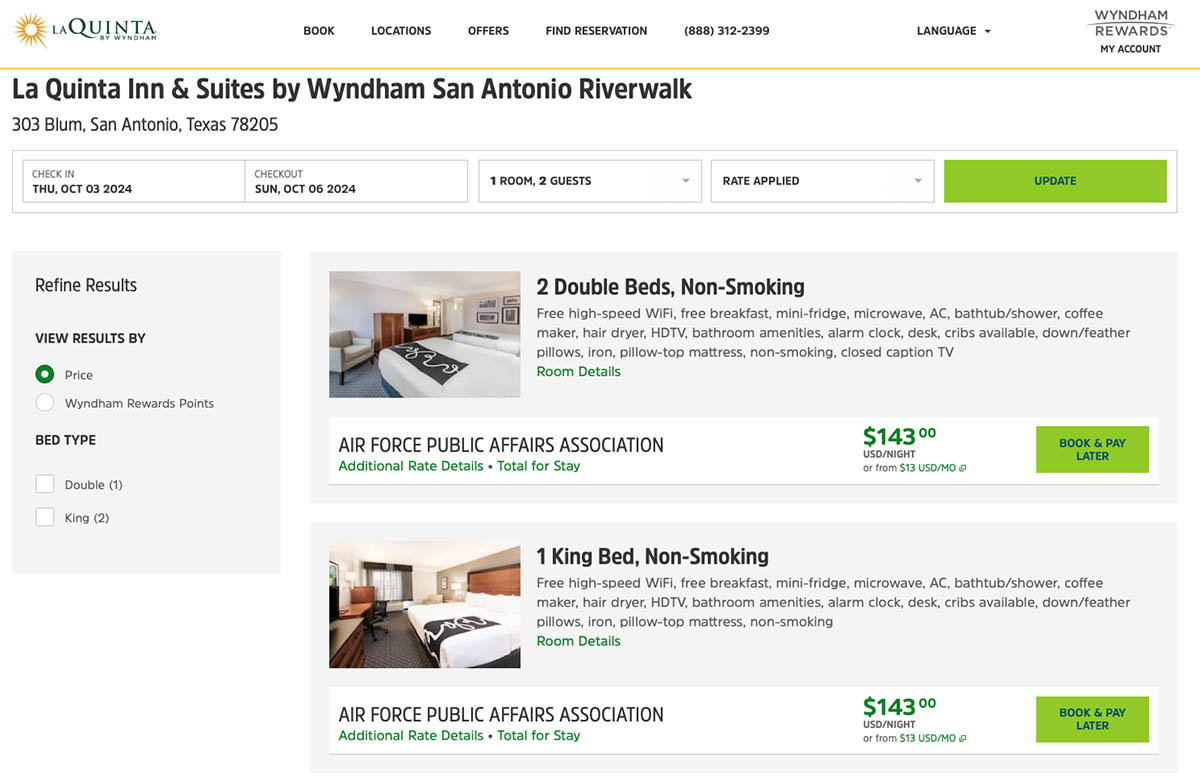Select Price radio button

click(x=45, y=374)
